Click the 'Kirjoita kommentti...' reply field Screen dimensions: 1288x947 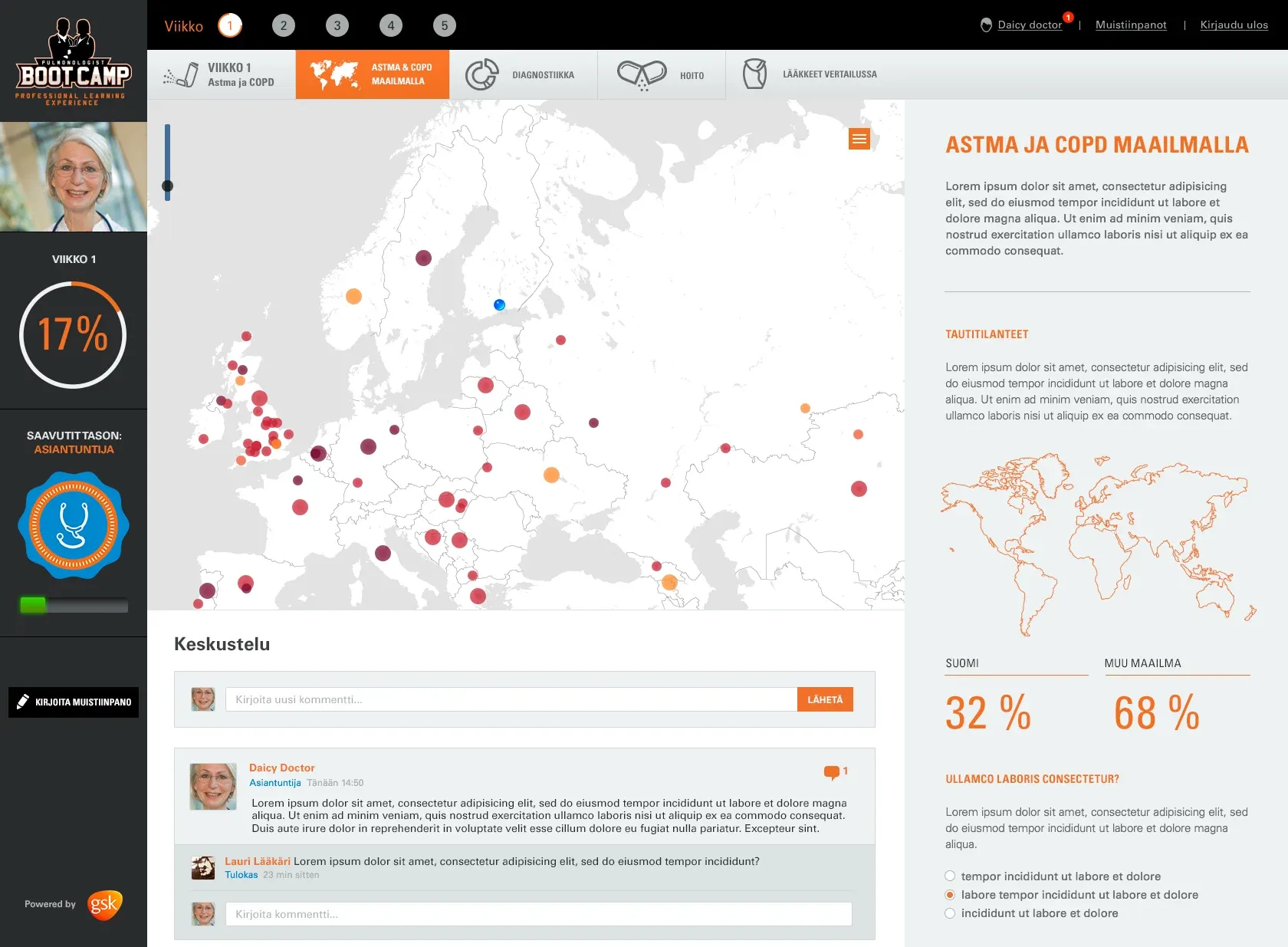(x=538, y=914)
